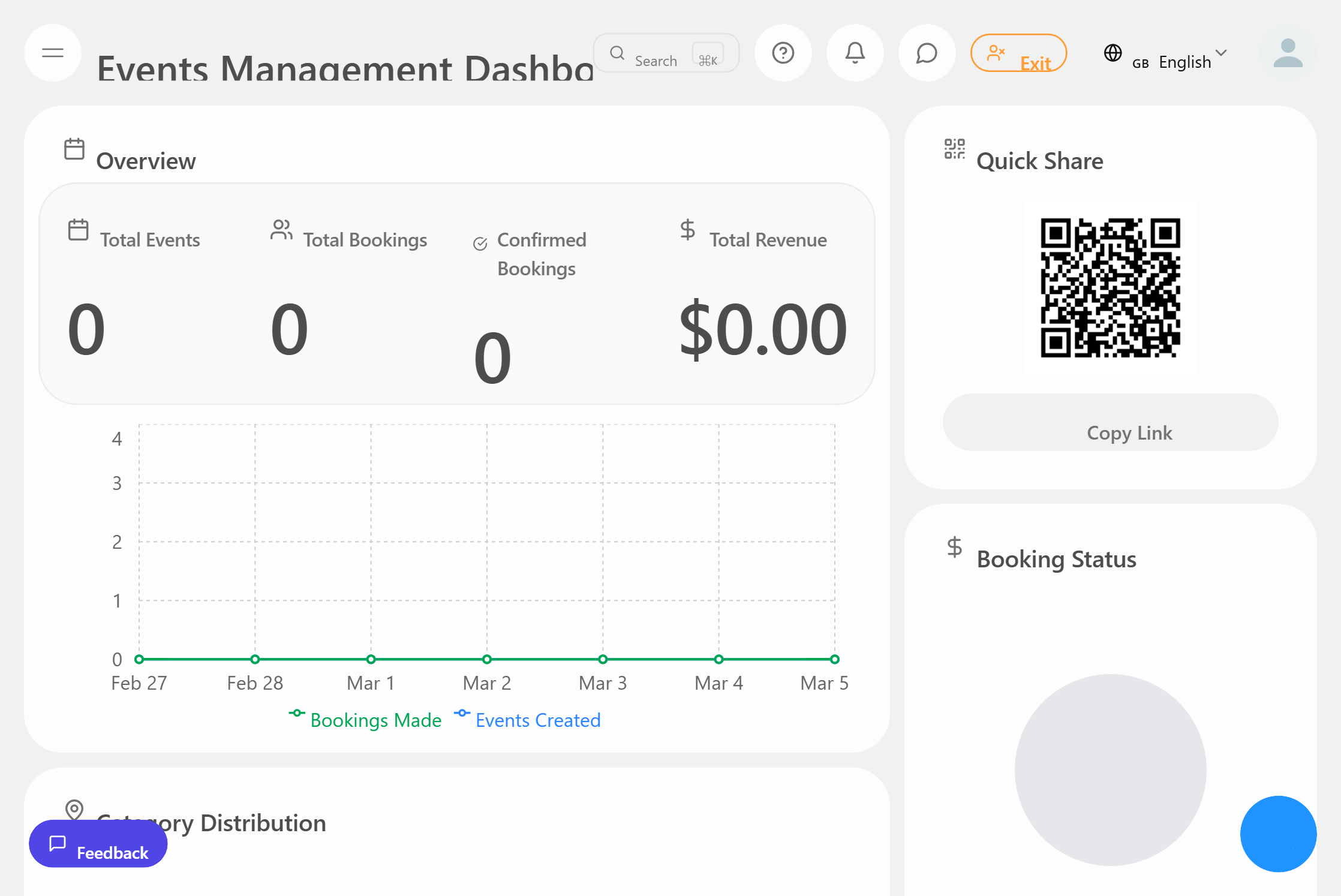This screenshot has width=1341, height=896.
Task: Click the user avatar profile icon
Action: 1288,53
